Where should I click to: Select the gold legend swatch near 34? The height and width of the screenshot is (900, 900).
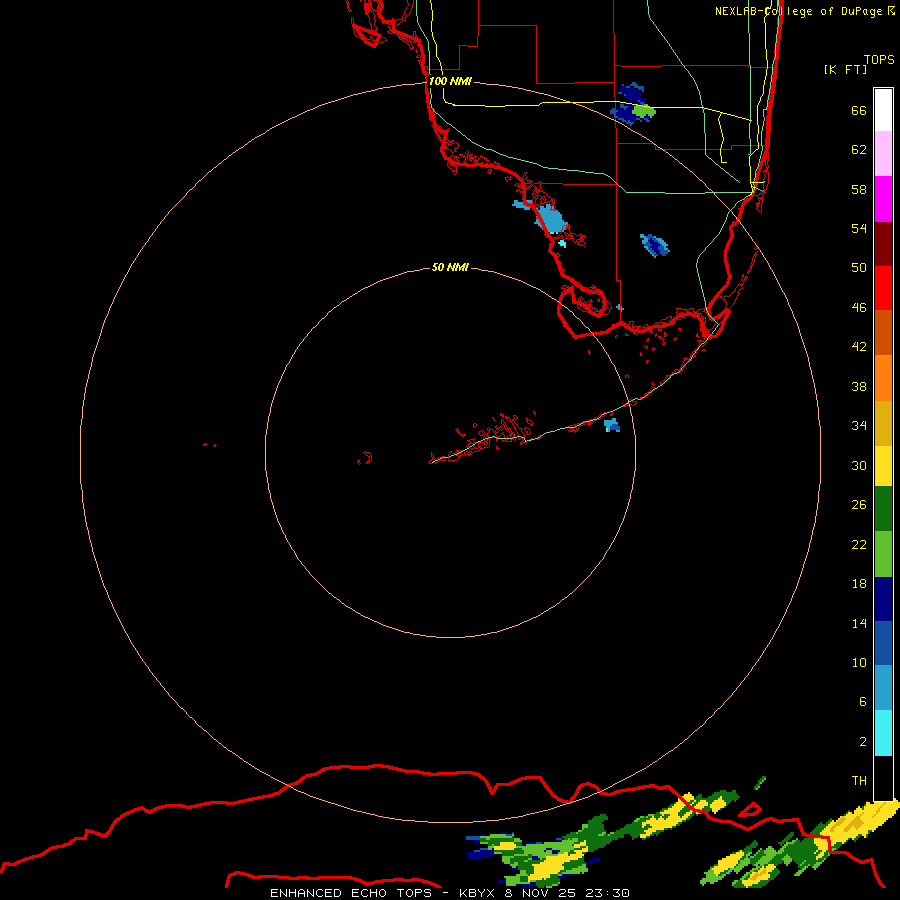[x=883, y=423]
